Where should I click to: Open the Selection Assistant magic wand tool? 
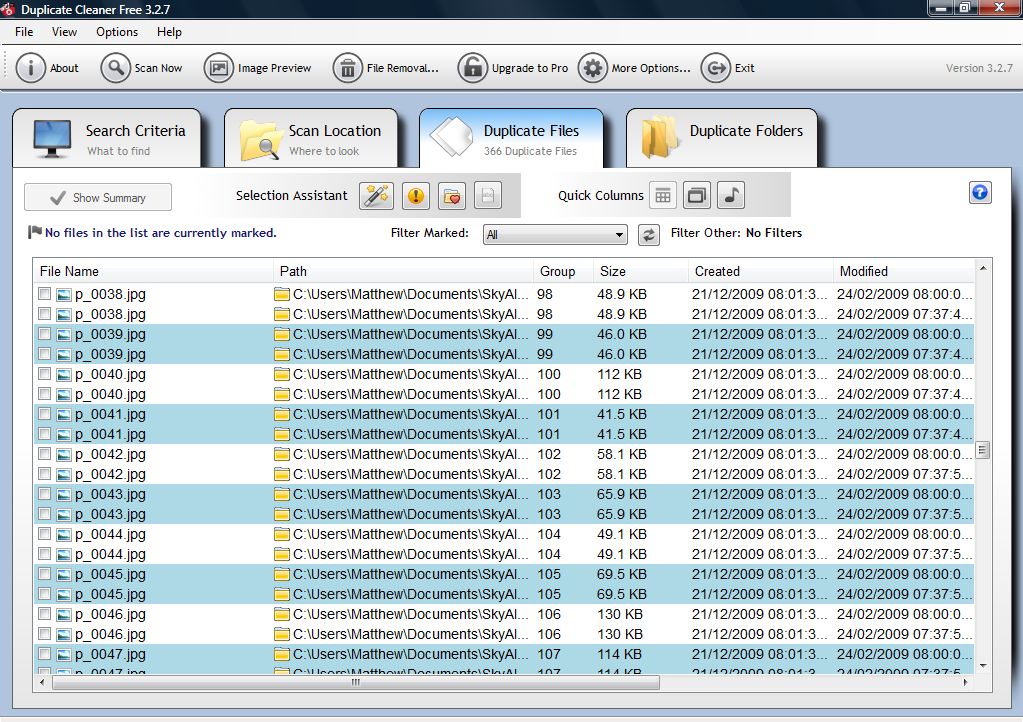[x=377, y=196]
